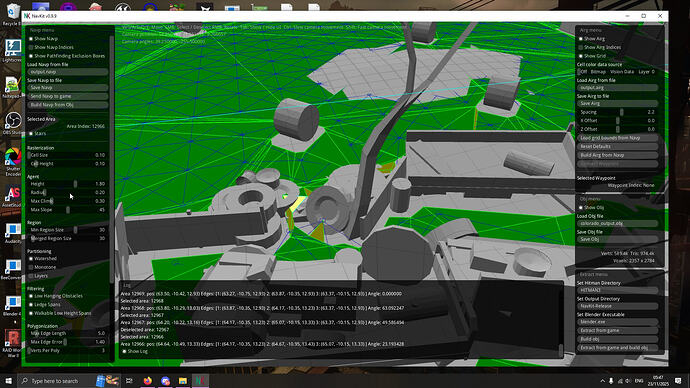
Task: Adjust the agent Height slider
Action: 67,184
